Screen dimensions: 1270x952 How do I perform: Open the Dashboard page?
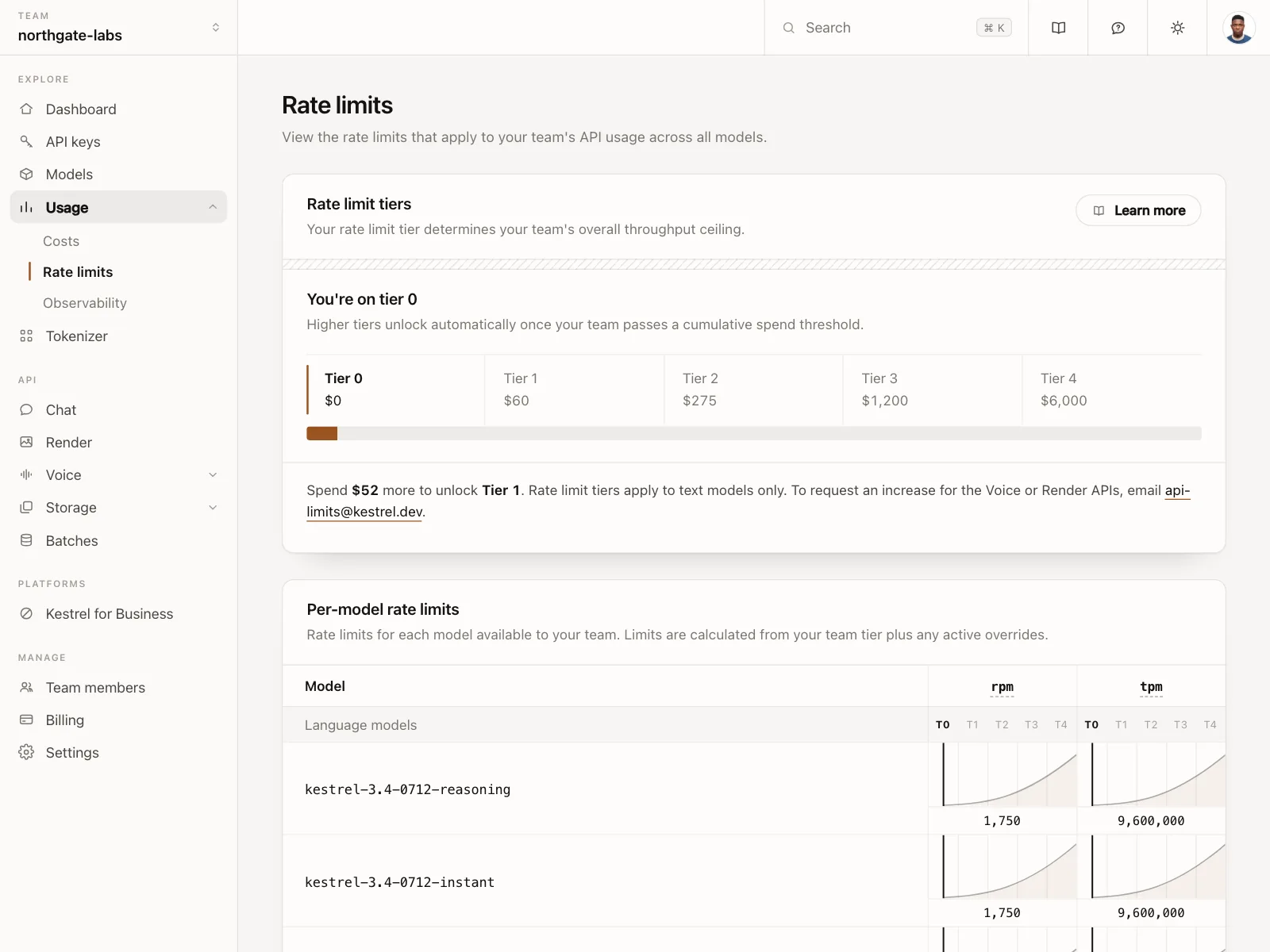[x=118, y=109]
